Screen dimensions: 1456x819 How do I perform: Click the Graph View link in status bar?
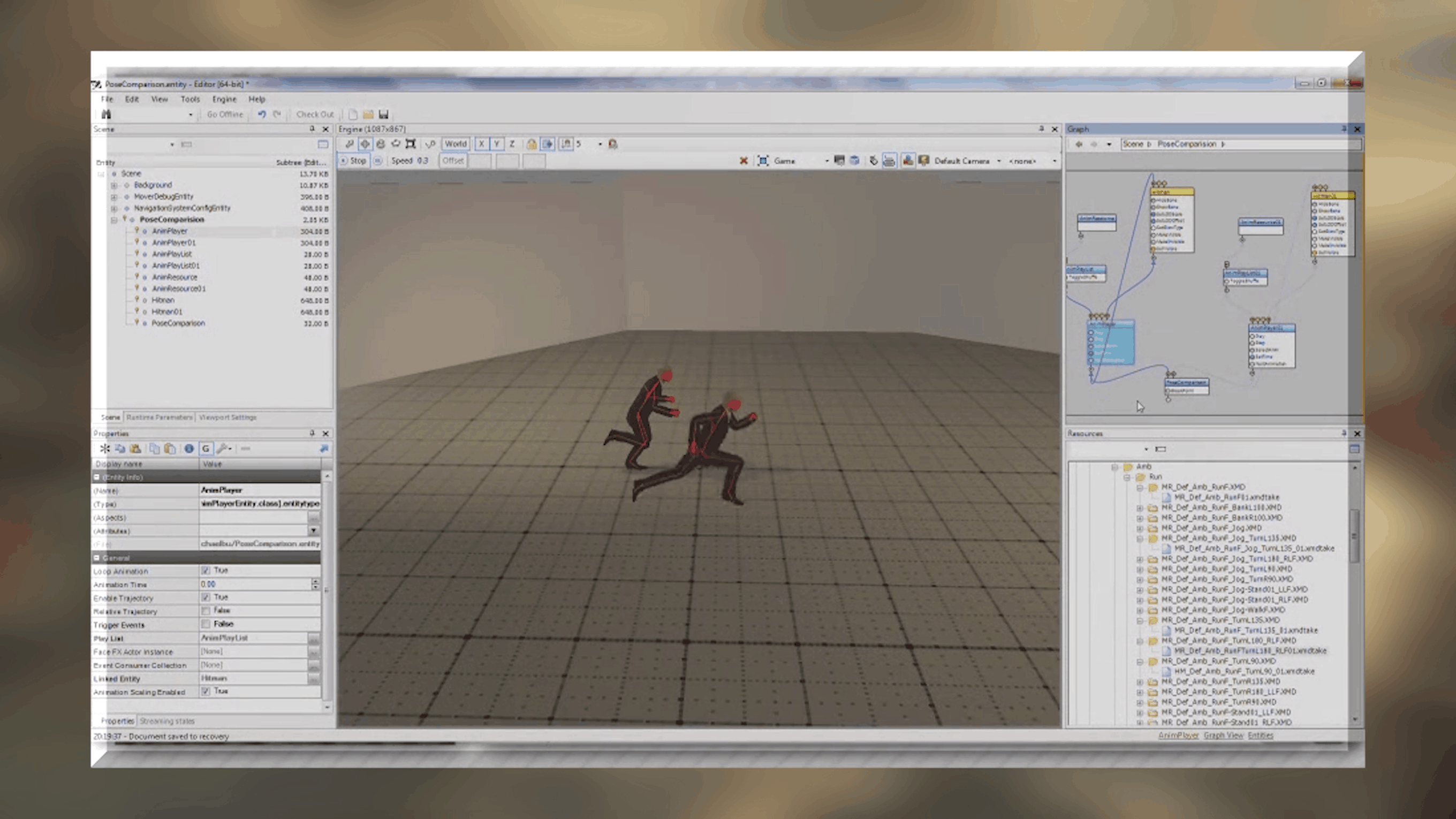[x=1223, y=735]
